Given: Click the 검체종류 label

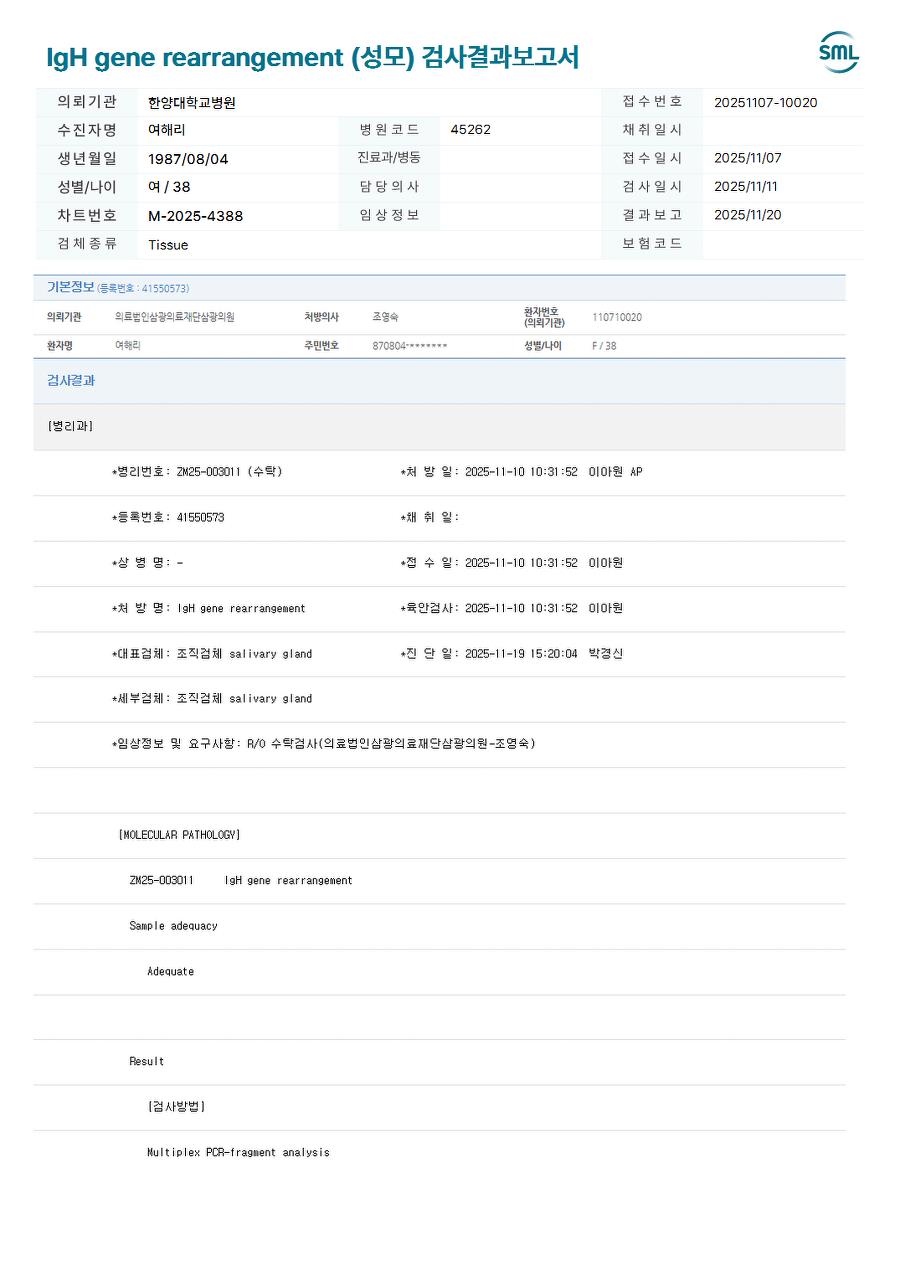Looking at the screenshot, I should [87, 243].
